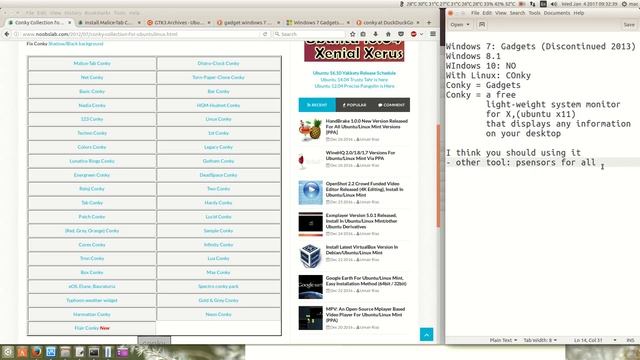
Task: Open Ubuntu 16.10 Yakkety Release Schedule link
Action: coord(354,73)
